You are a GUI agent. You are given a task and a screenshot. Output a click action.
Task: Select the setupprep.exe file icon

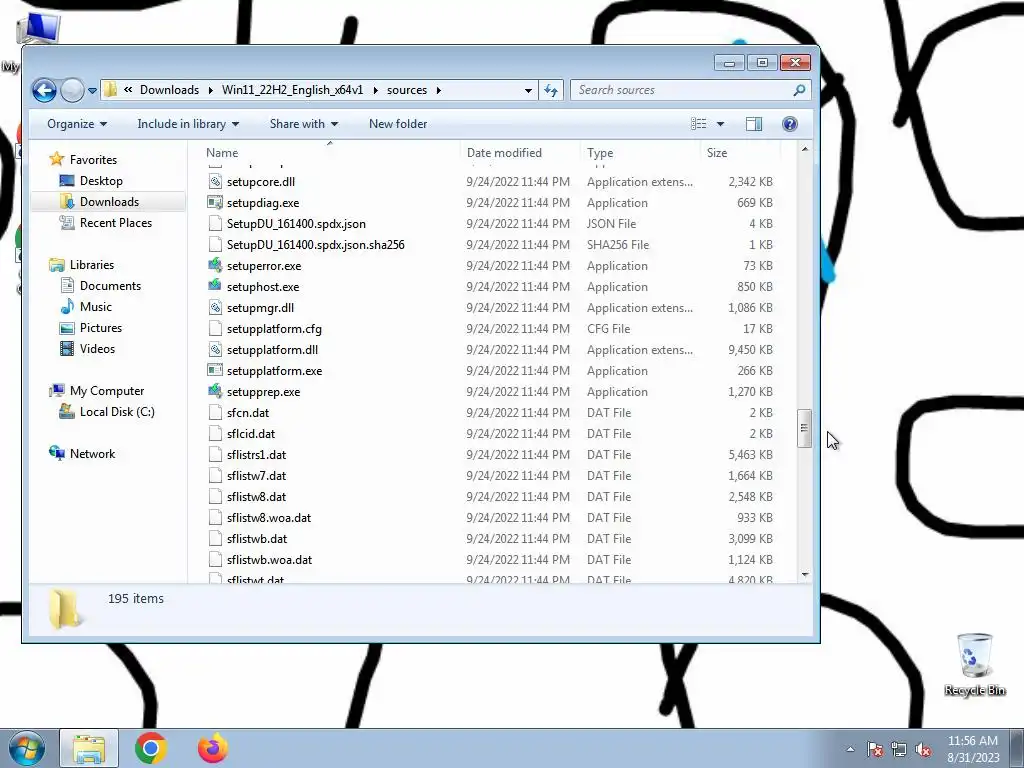[x=215, y=391]
